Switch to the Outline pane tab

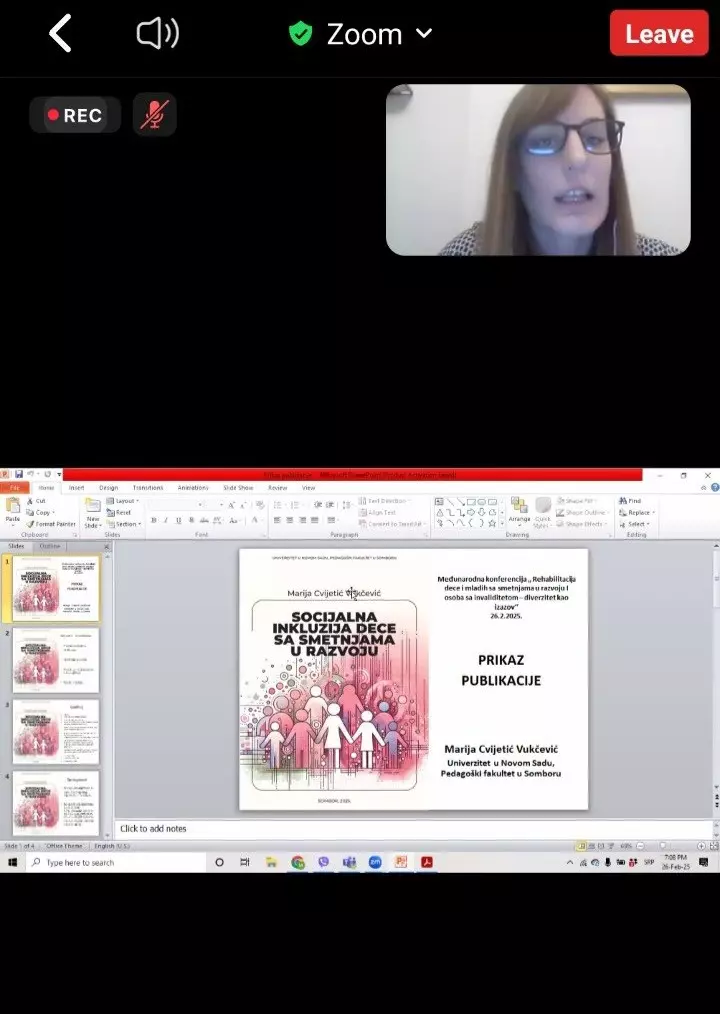pyautogui.click(x=50, y=546)
